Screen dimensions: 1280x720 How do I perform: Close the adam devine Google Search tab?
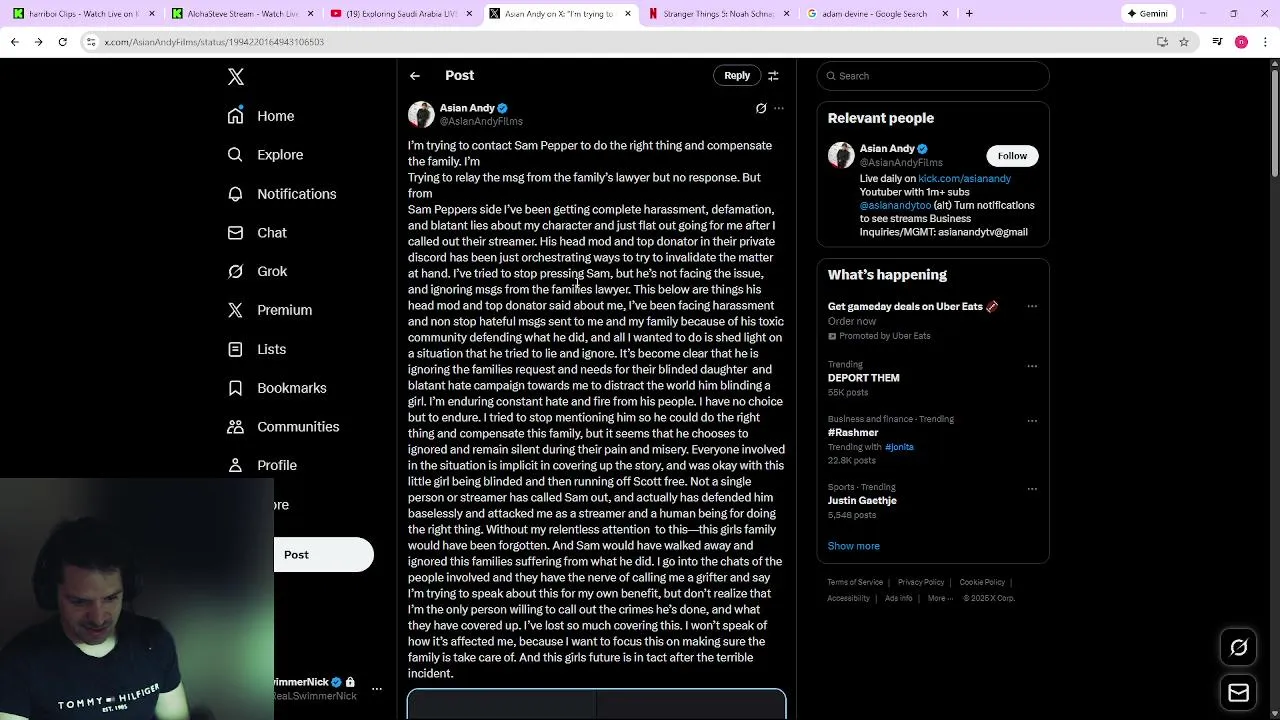(945, 14)
